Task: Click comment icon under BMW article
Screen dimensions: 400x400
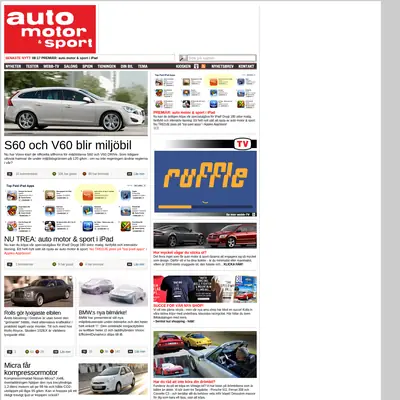Action: point(84,352)
